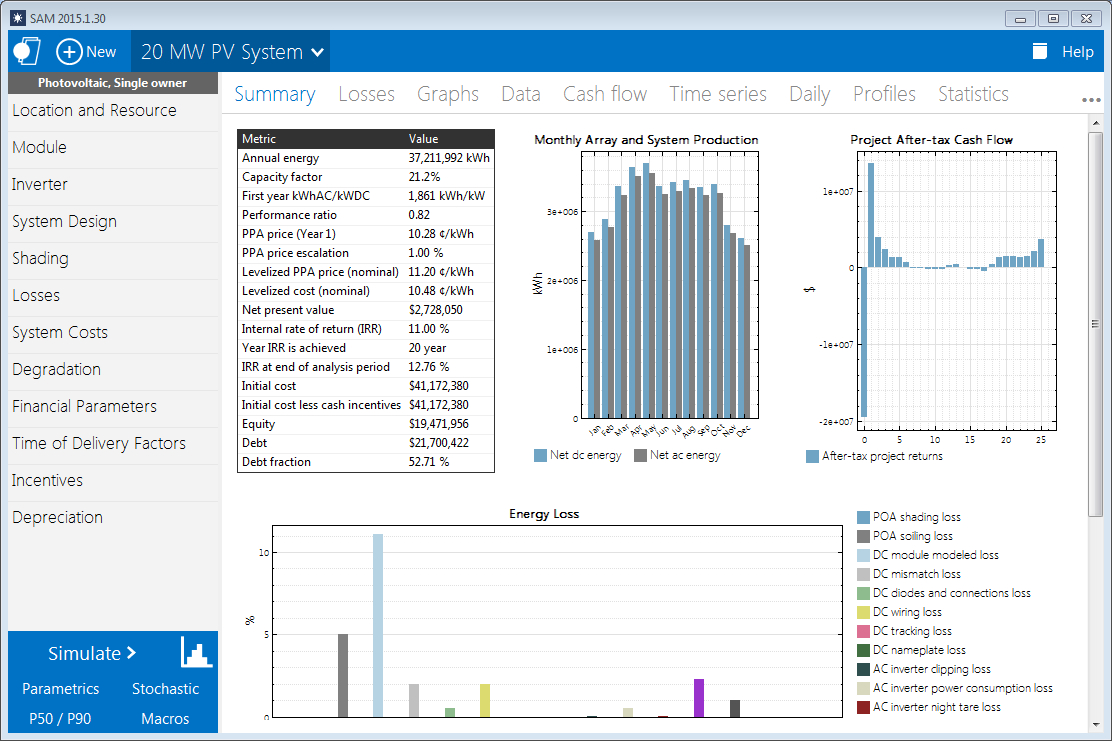View the Daily results tab
The height and width of the screenshot is (741, 1112).
coord(809,93)
